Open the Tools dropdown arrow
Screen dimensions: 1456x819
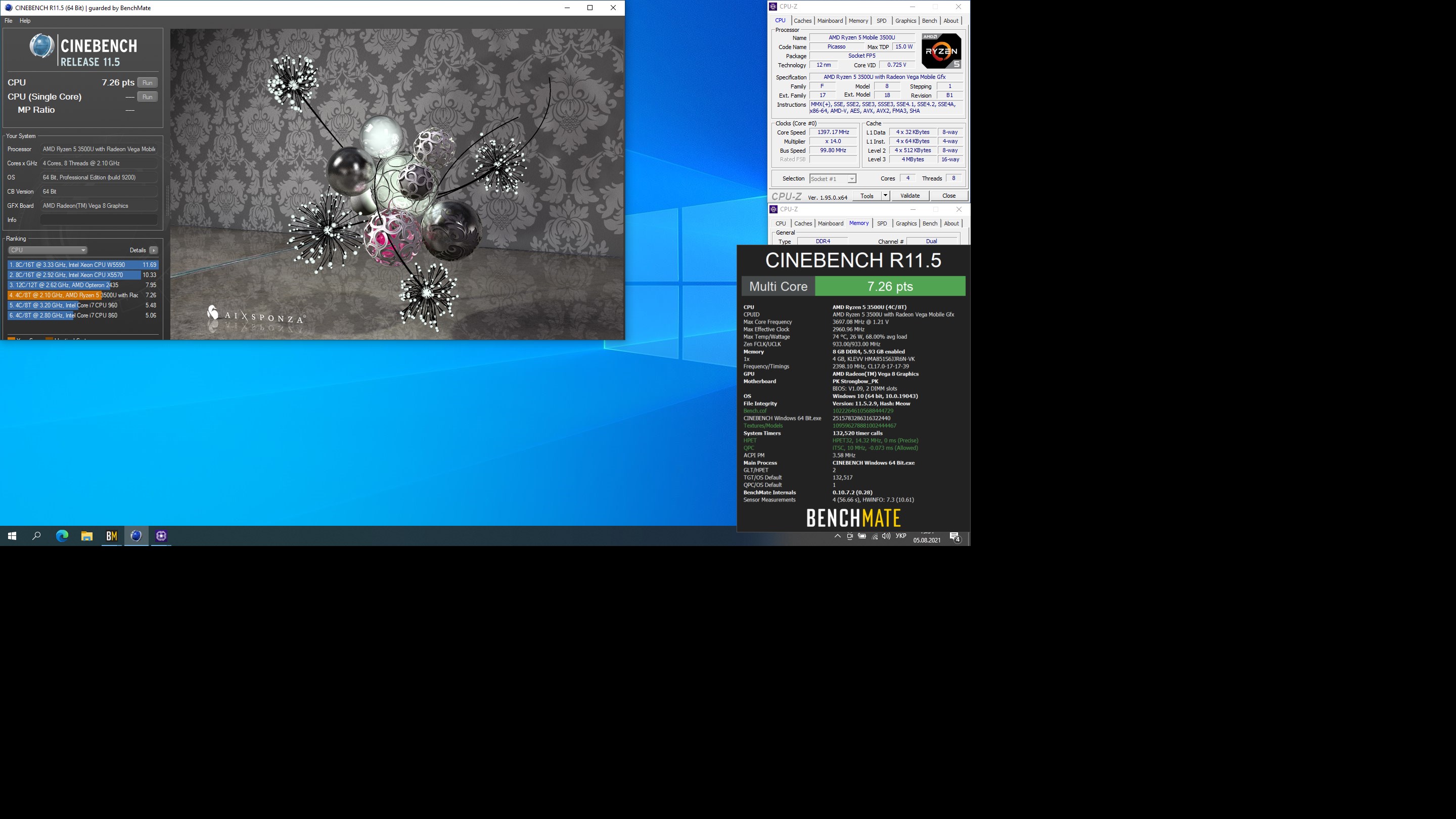[885, 196]
